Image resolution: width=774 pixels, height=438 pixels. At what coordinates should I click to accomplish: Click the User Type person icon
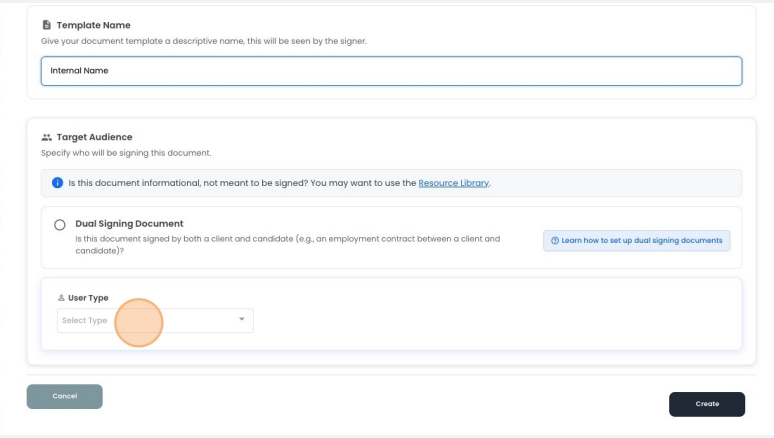point(61,298)
